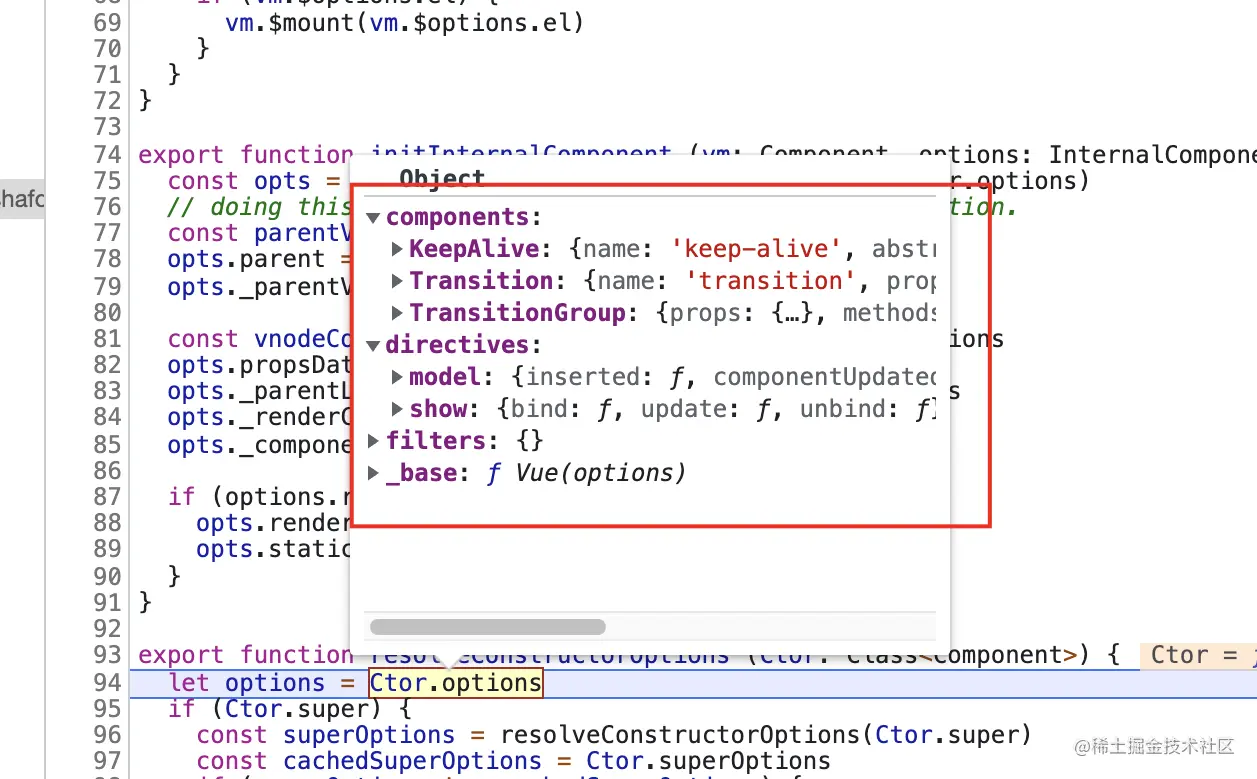Click the 'Vue(options)' function value
The width and height of the screenshot is (1257, 779).
pos(601,473)
